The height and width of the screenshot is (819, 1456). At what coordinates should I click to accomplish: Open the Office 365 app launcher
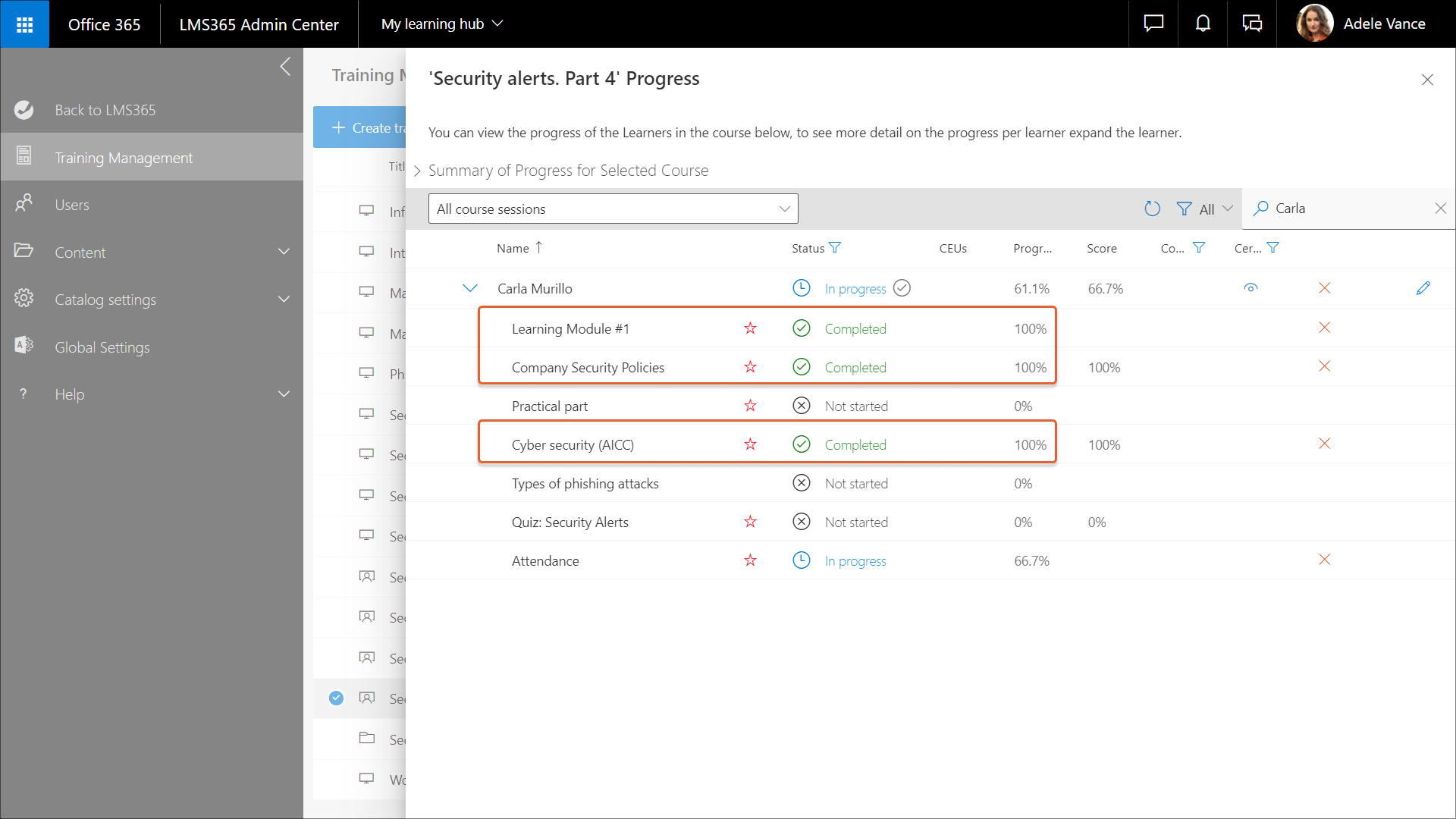click(24, 24)
